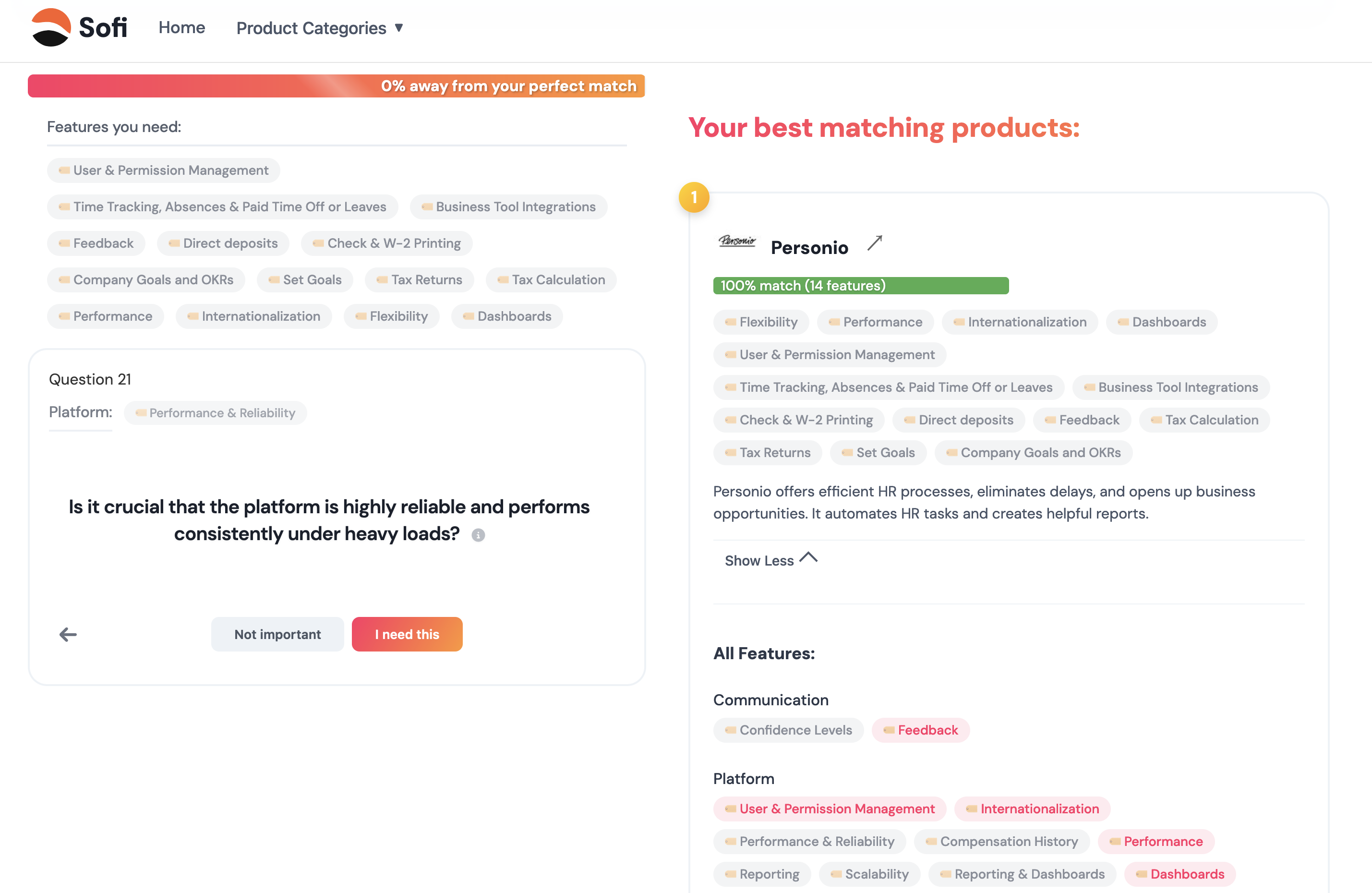Screen dimensions: 1372x893
Task: Select the I need this button
Action: pos(407,634)
